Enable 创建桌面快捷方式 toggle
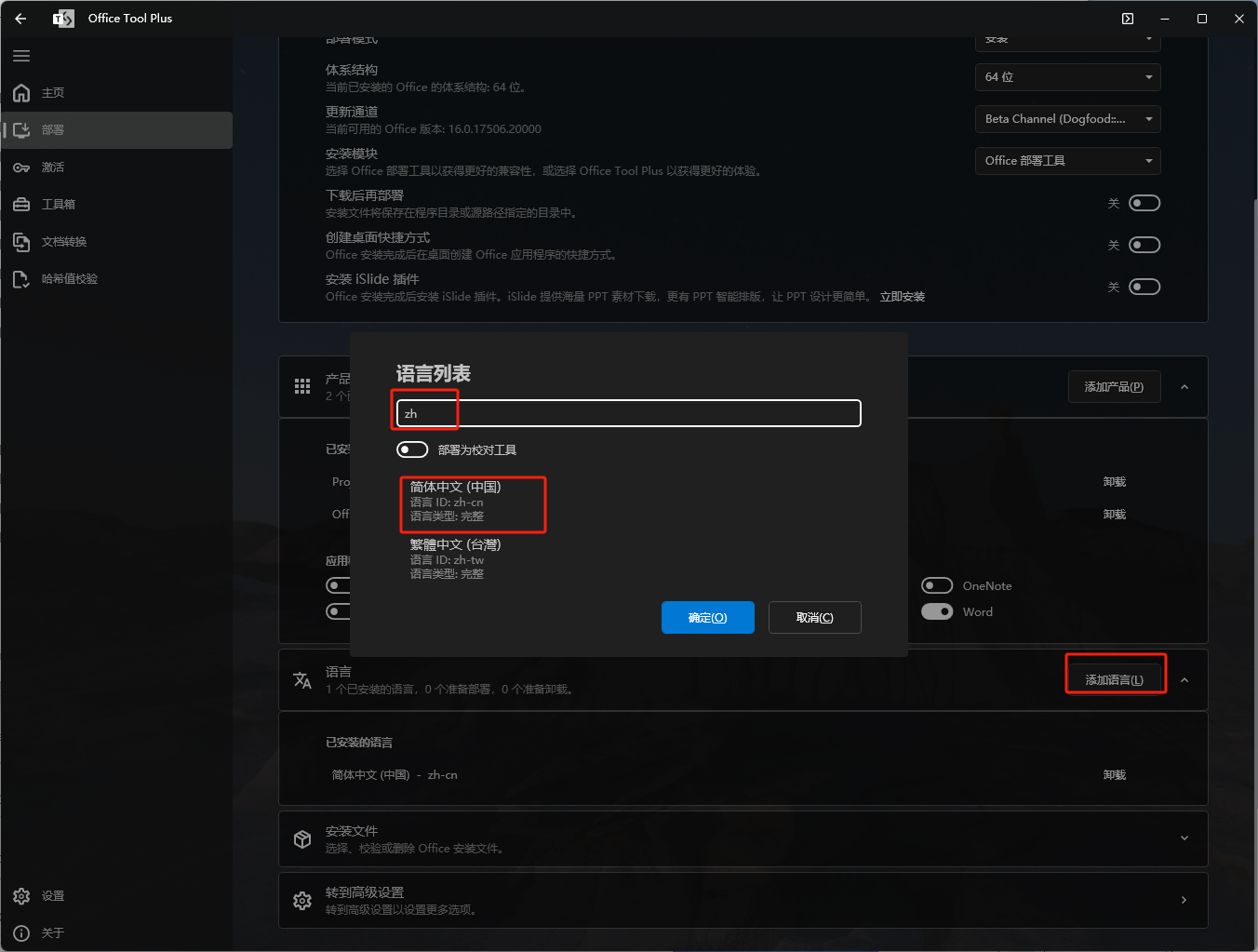Screen dimensions: 1258x952 click(1144, 245)
